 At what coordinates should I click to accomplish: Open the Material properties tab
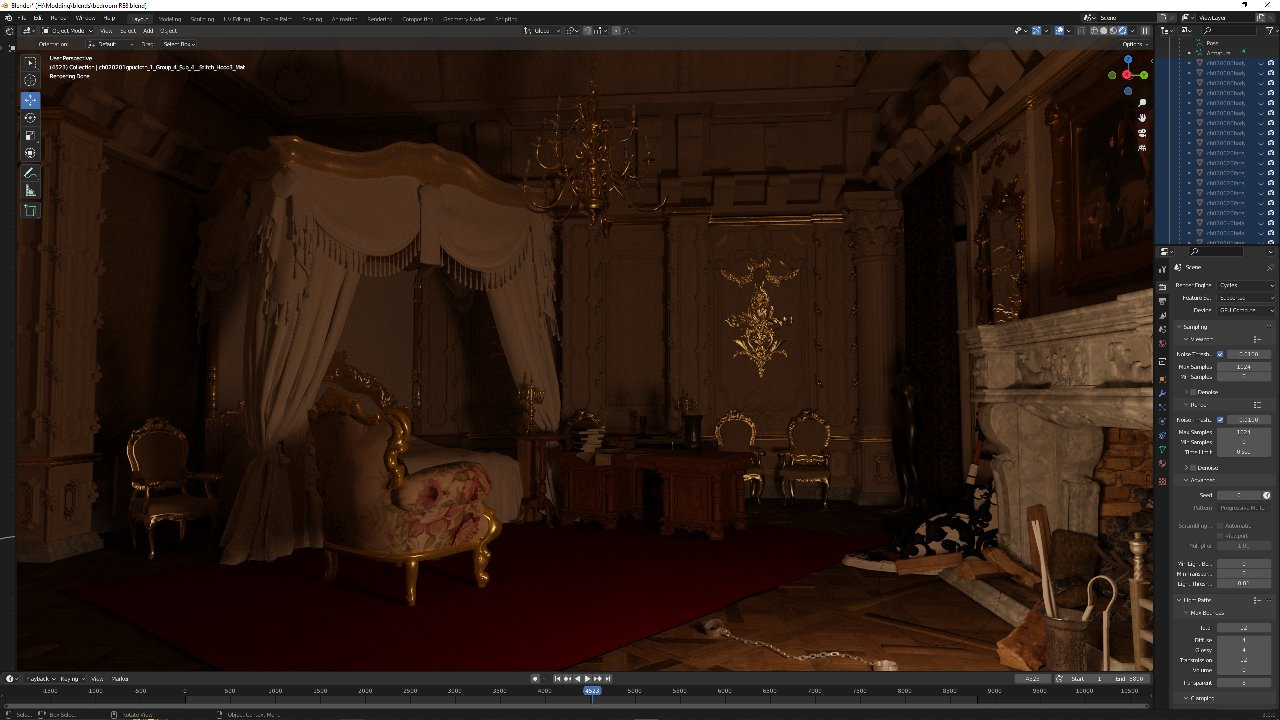tap(1162, 464)
